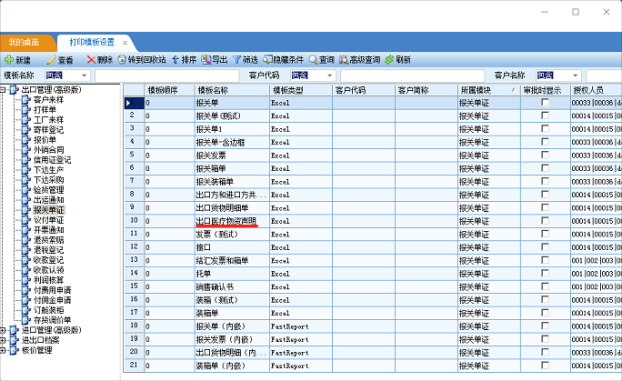Click the pencil 查看 icon
Screen dimensions: 622x381
pyautogui.click(x=51, y=60)
